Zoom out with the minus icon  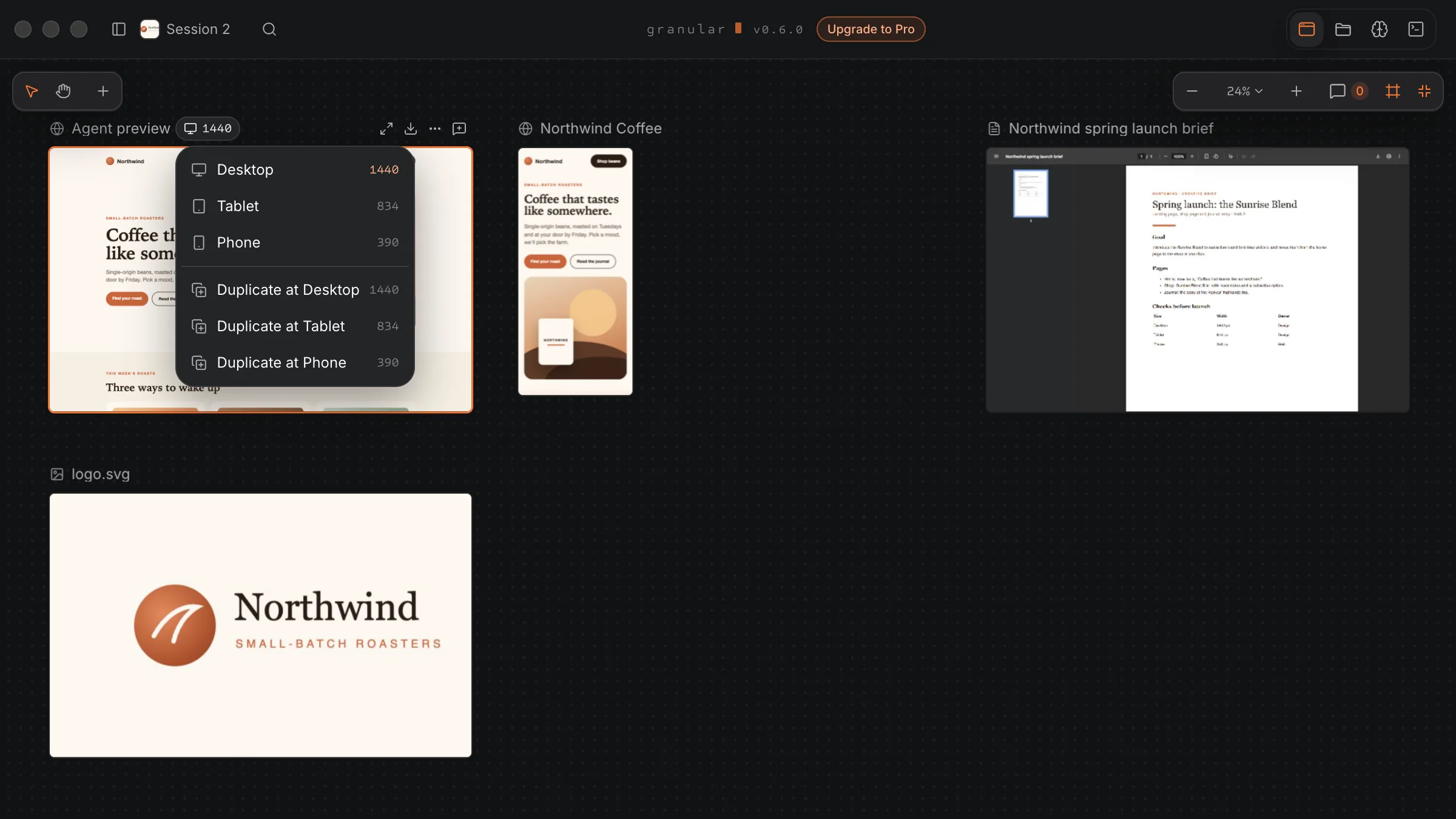click(x=1192, y=91)
